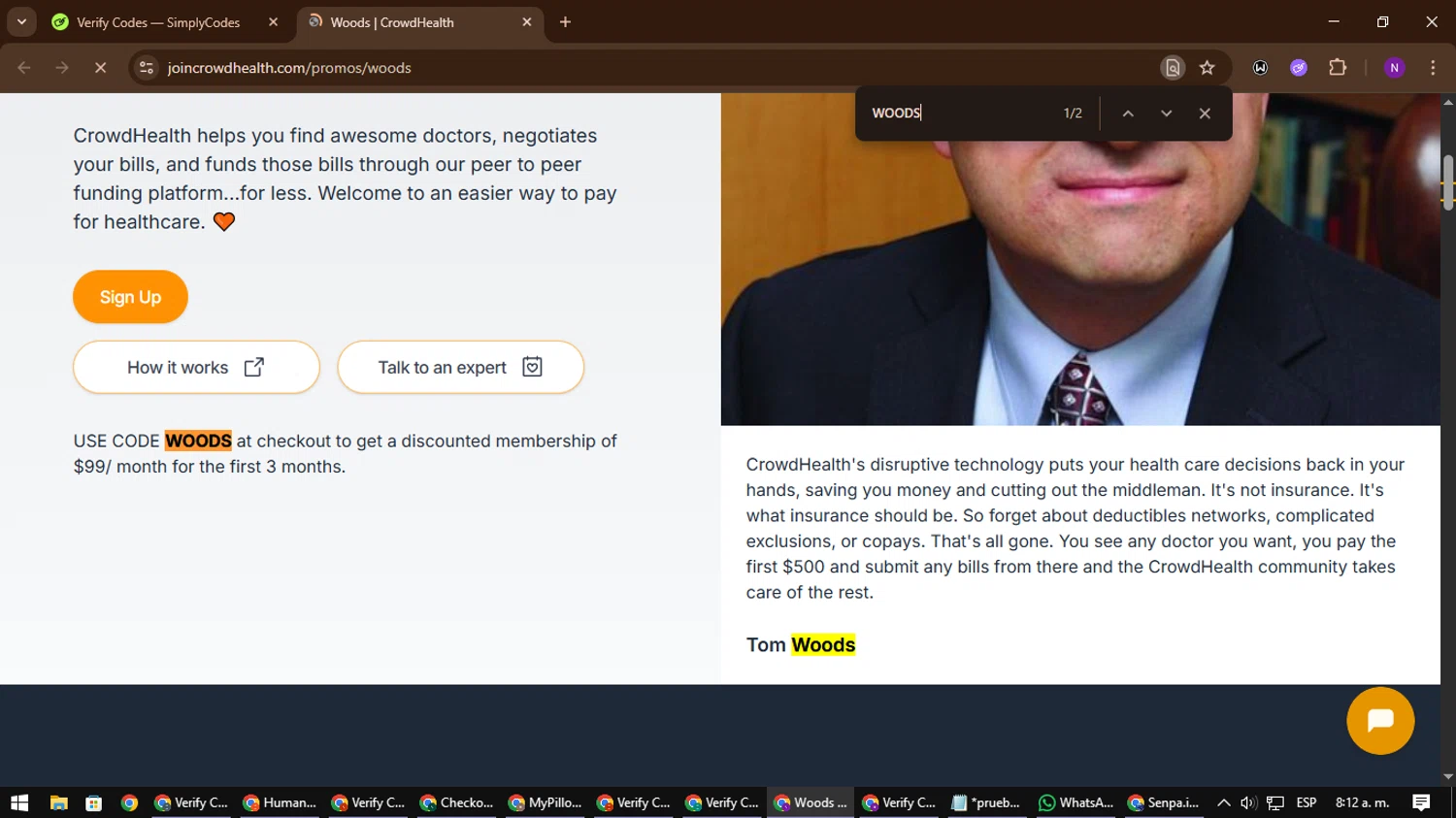Open the How it works link
This screenshot has width=1456, height=818.
(x=196, y=368)
